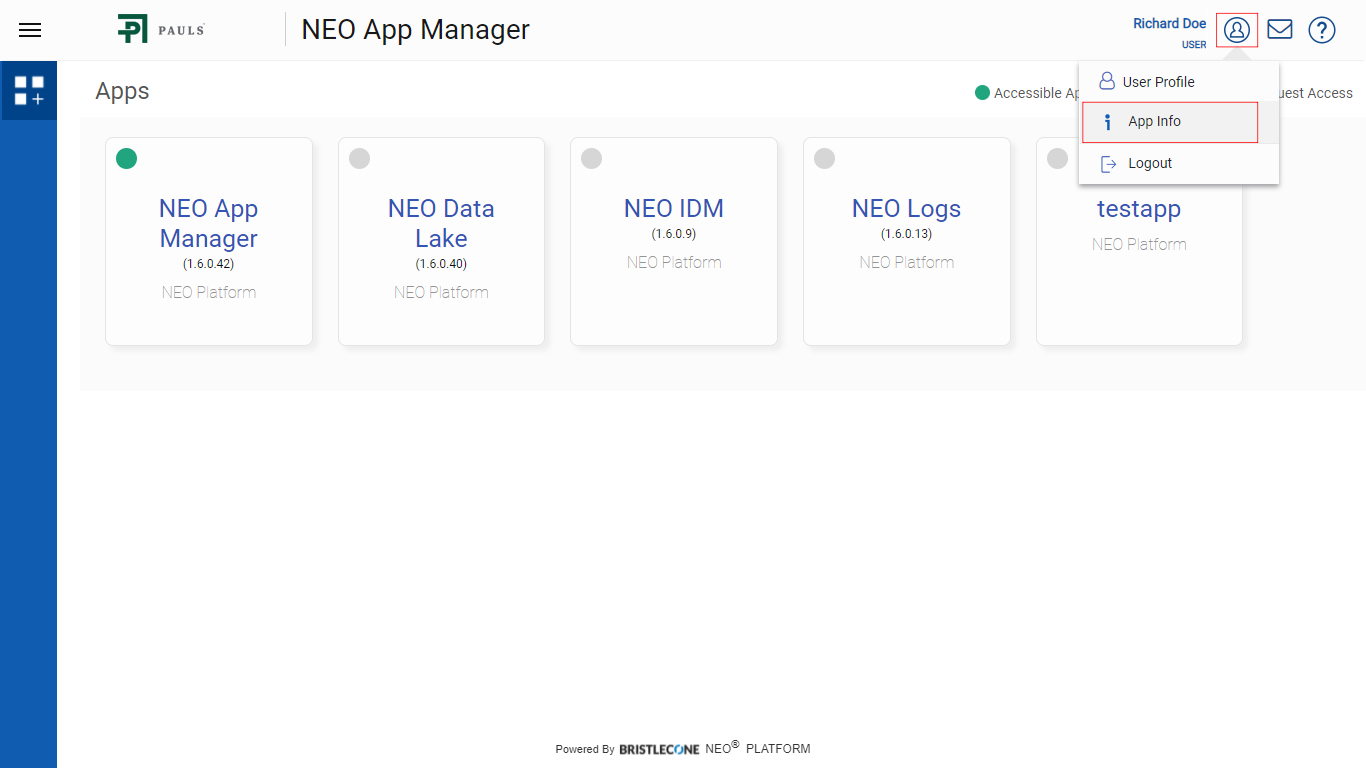Click the Pauls company logo
Image resolution: width=1366 pixels, height=768 pixels.
pyautogui.click(x=161, y=29)
